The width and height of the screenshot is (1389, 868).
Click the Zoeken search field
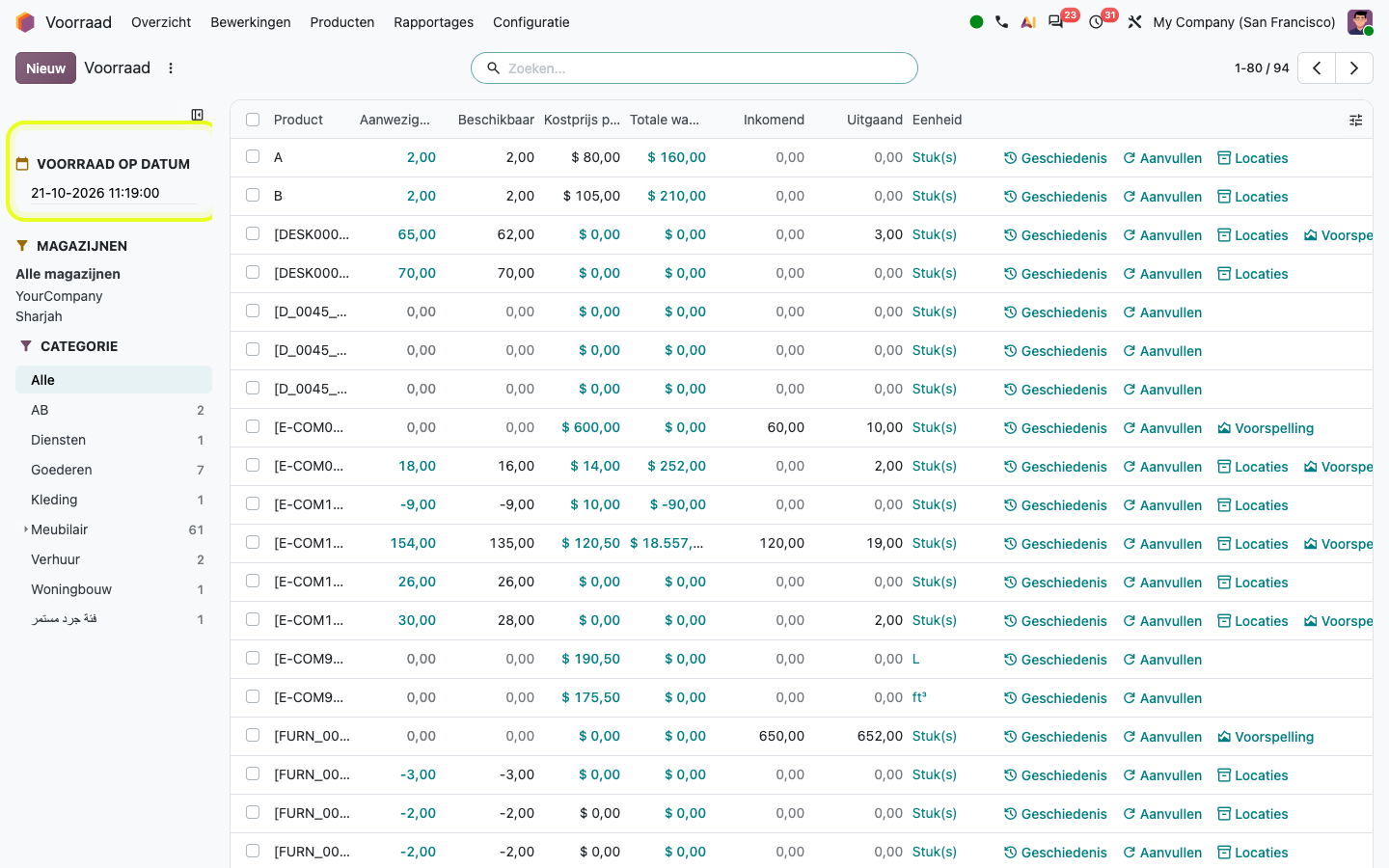[694, 68]
